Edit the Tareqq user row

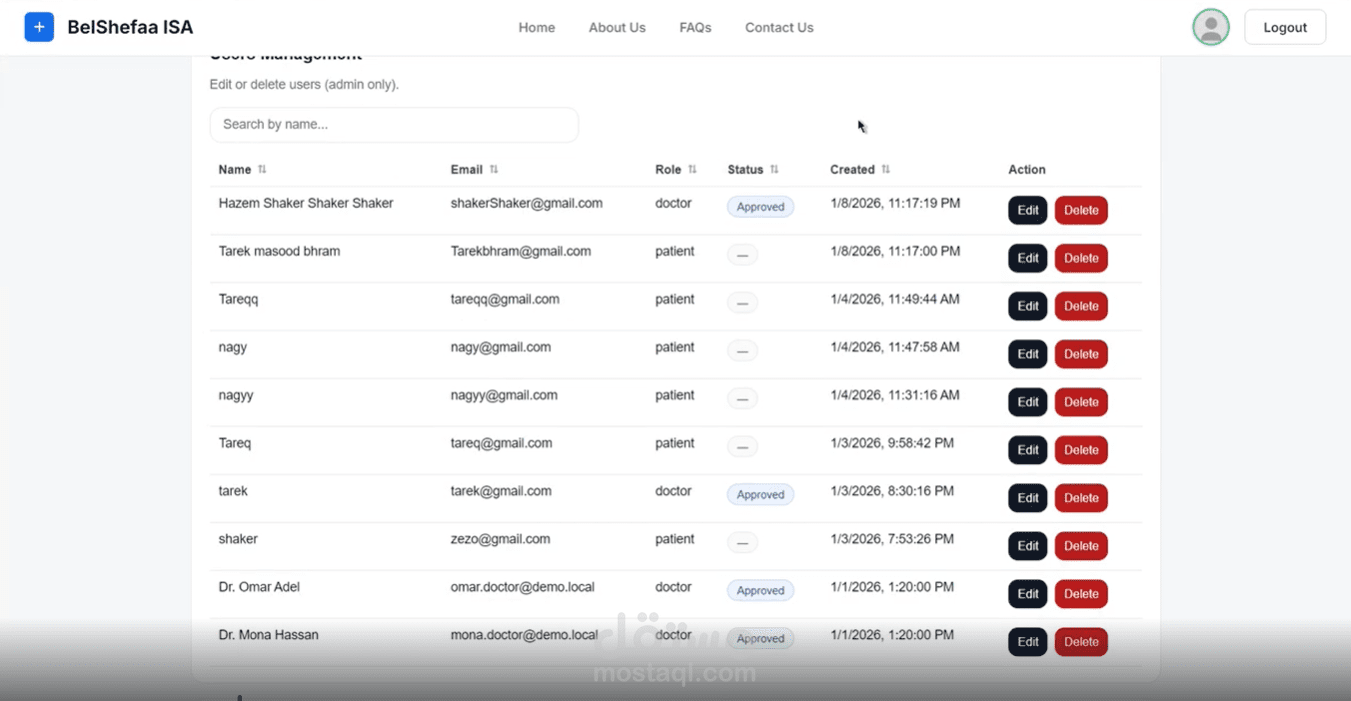(1028, 306)
